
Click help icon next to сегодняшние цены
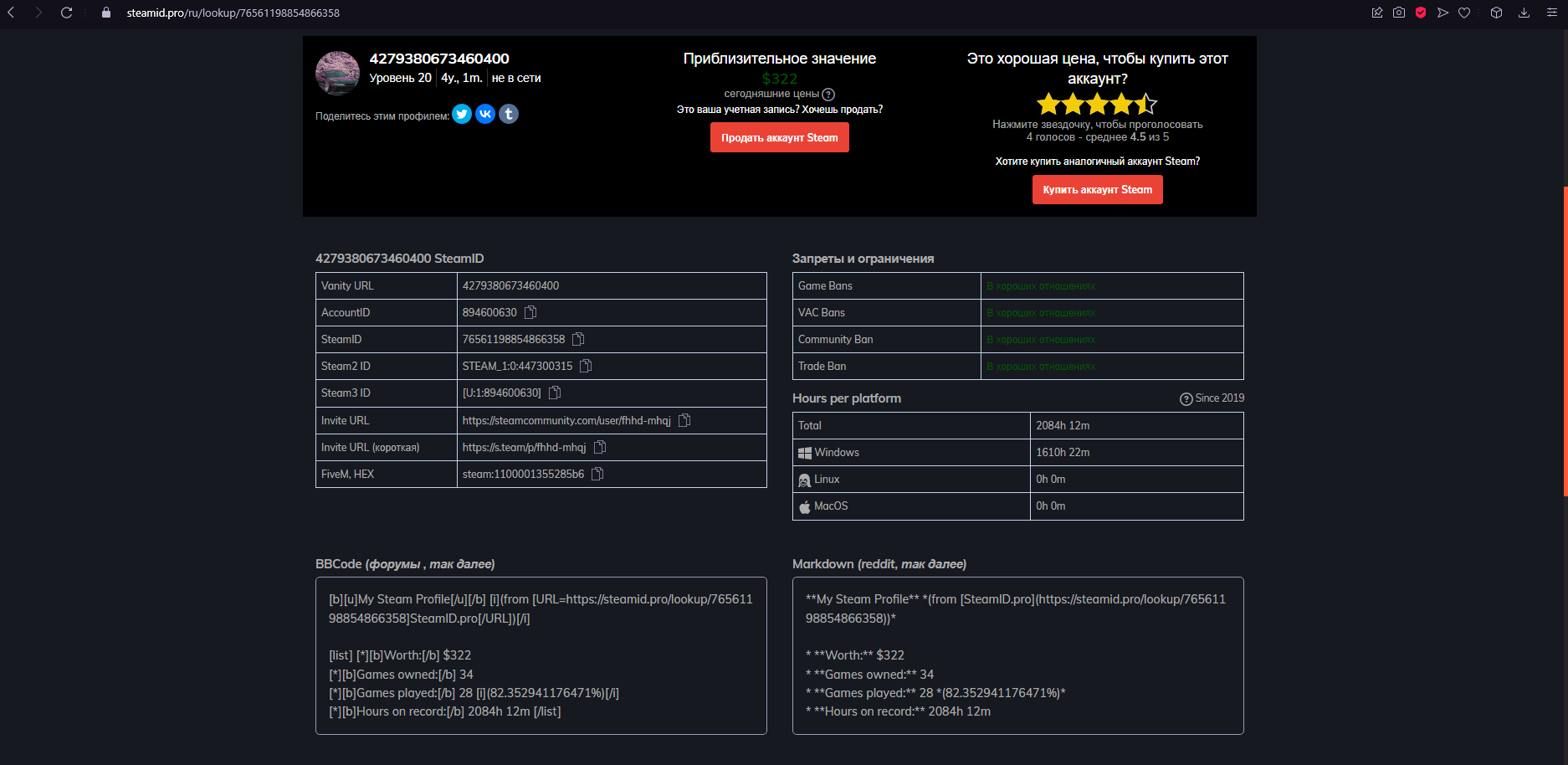(828, 95)
